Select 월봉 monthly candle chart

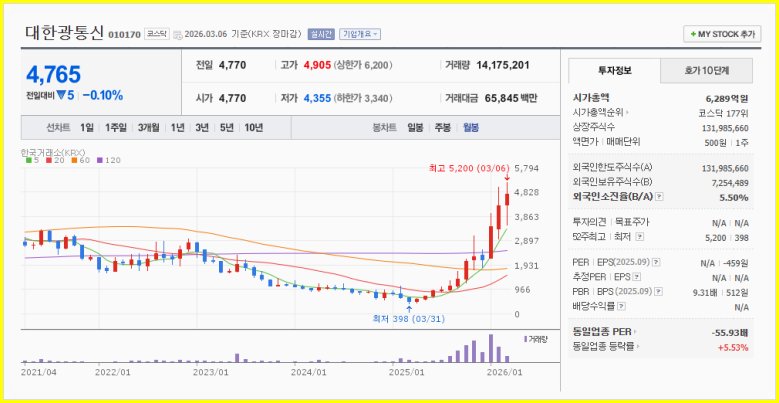pyautogui.click(x=471, y=128)
